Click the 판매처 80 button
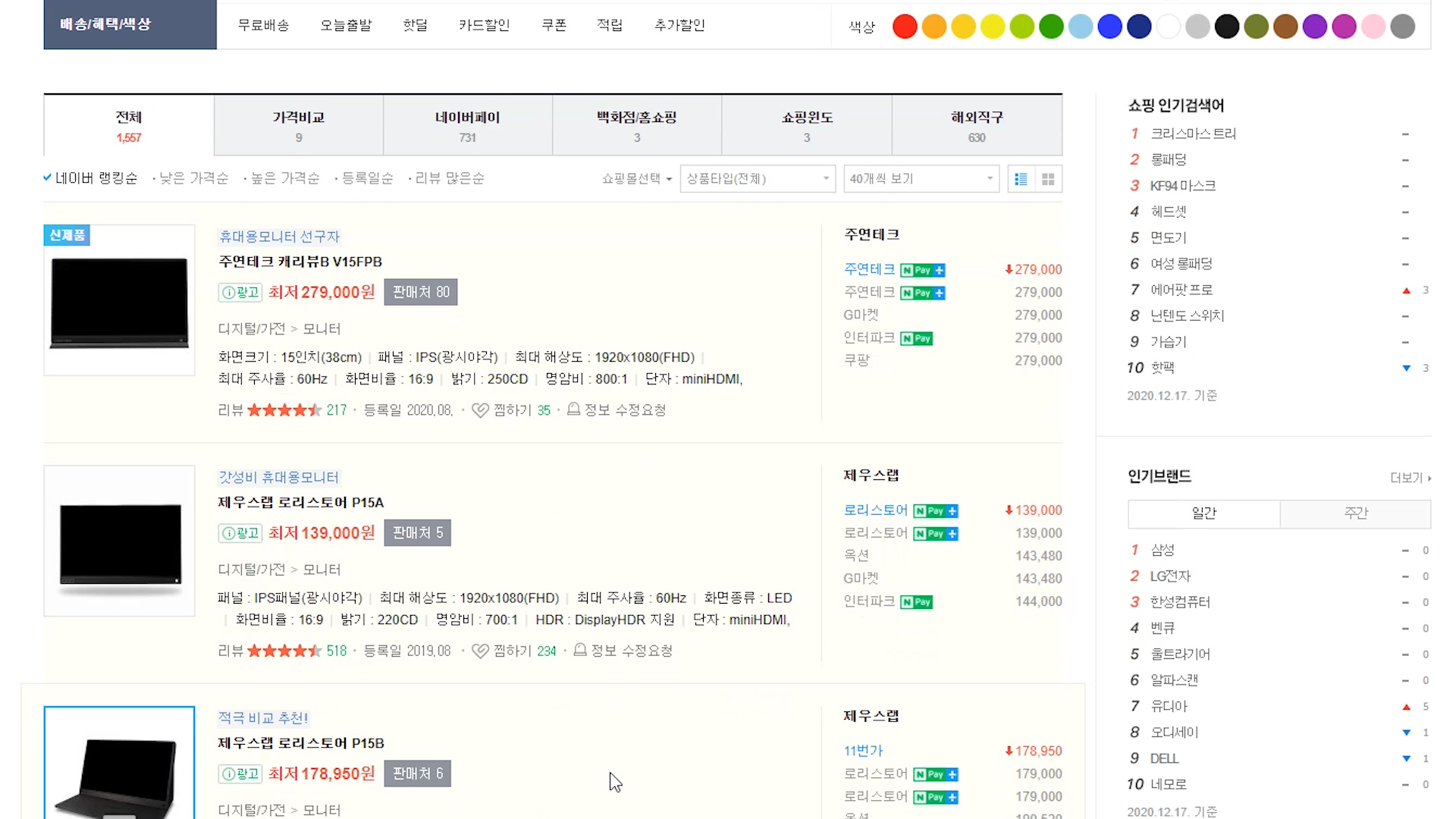This screenshot has height=819, width=1456. (x=421, y=293)
